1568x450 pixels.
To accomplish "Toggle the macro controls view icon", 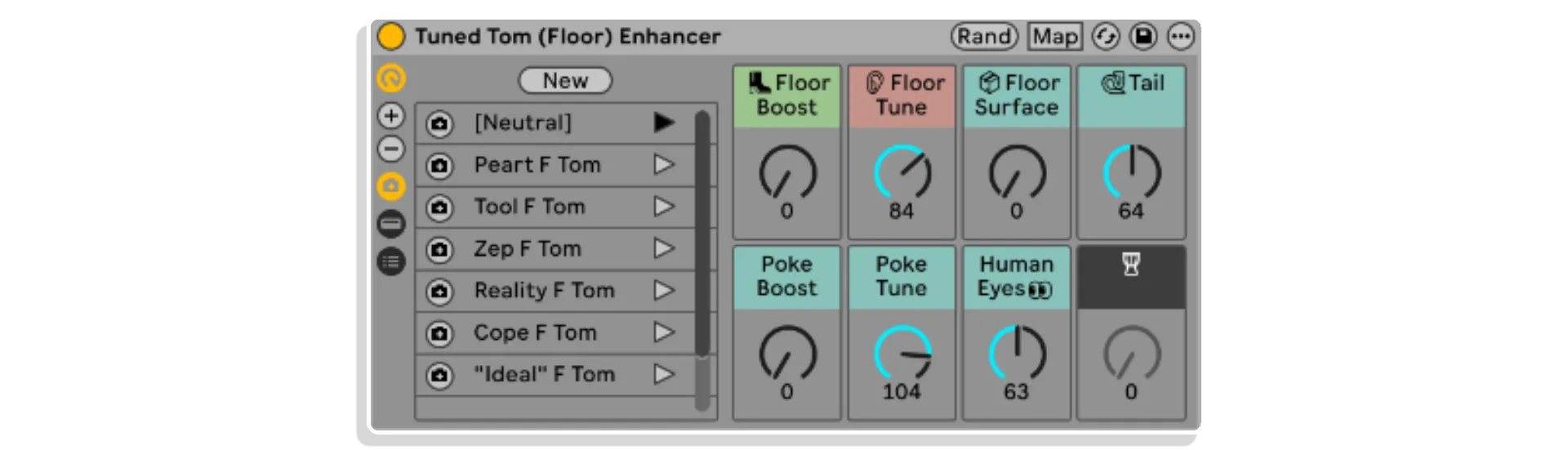I will (391, 78).
